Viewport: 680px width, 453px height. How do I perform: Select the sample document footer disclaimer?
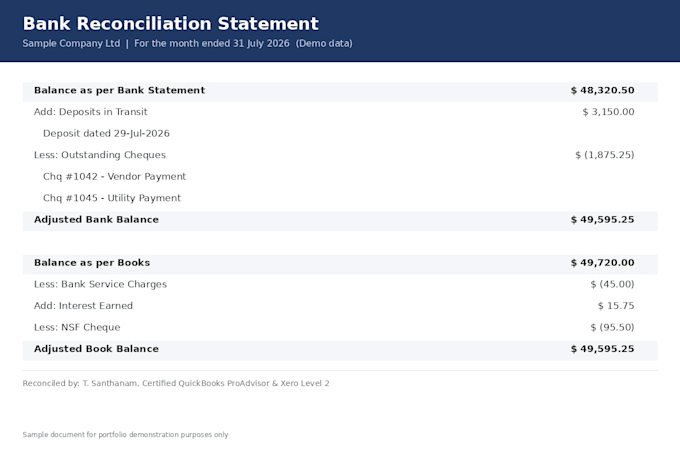point(125,435)
